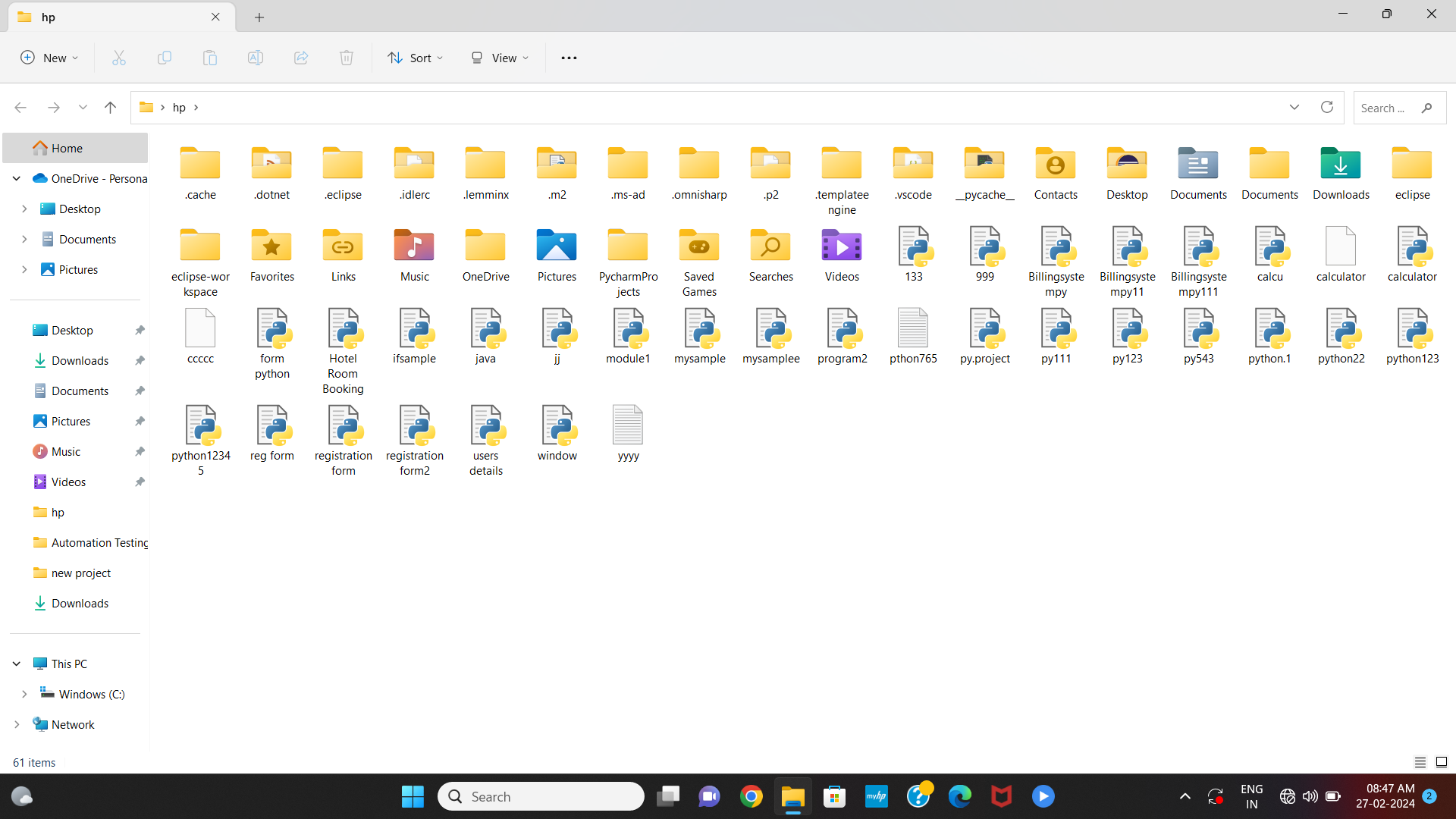
Task: Unpin Music from Quick access sidebar
Action: click(140, 451)
